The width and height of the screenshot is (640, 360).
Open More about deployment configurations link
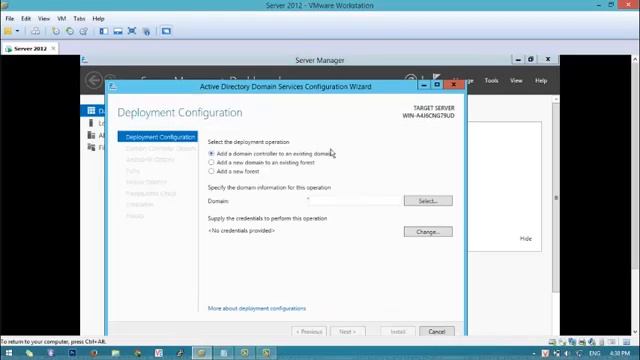click(257, 309)
